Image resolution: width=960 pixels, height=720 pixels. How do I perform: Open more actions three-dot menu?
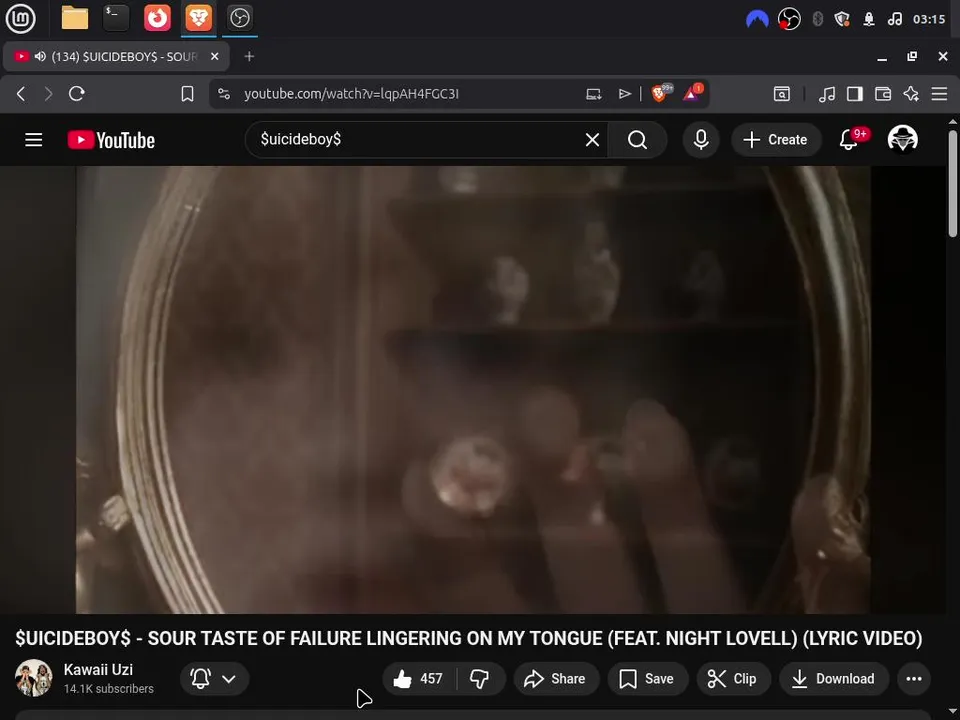tap(914, 678)
